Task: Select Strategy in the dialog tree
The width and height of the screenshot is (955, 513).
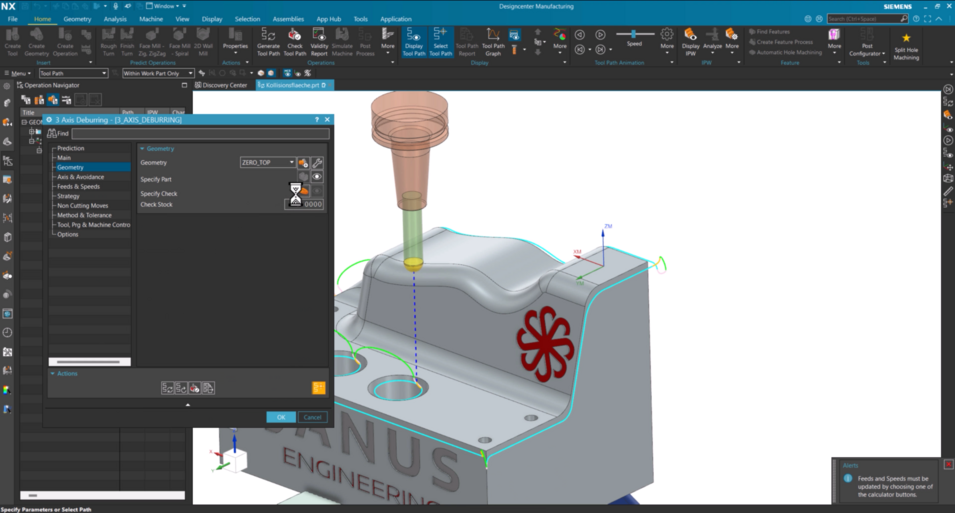Action: [68, 196]
